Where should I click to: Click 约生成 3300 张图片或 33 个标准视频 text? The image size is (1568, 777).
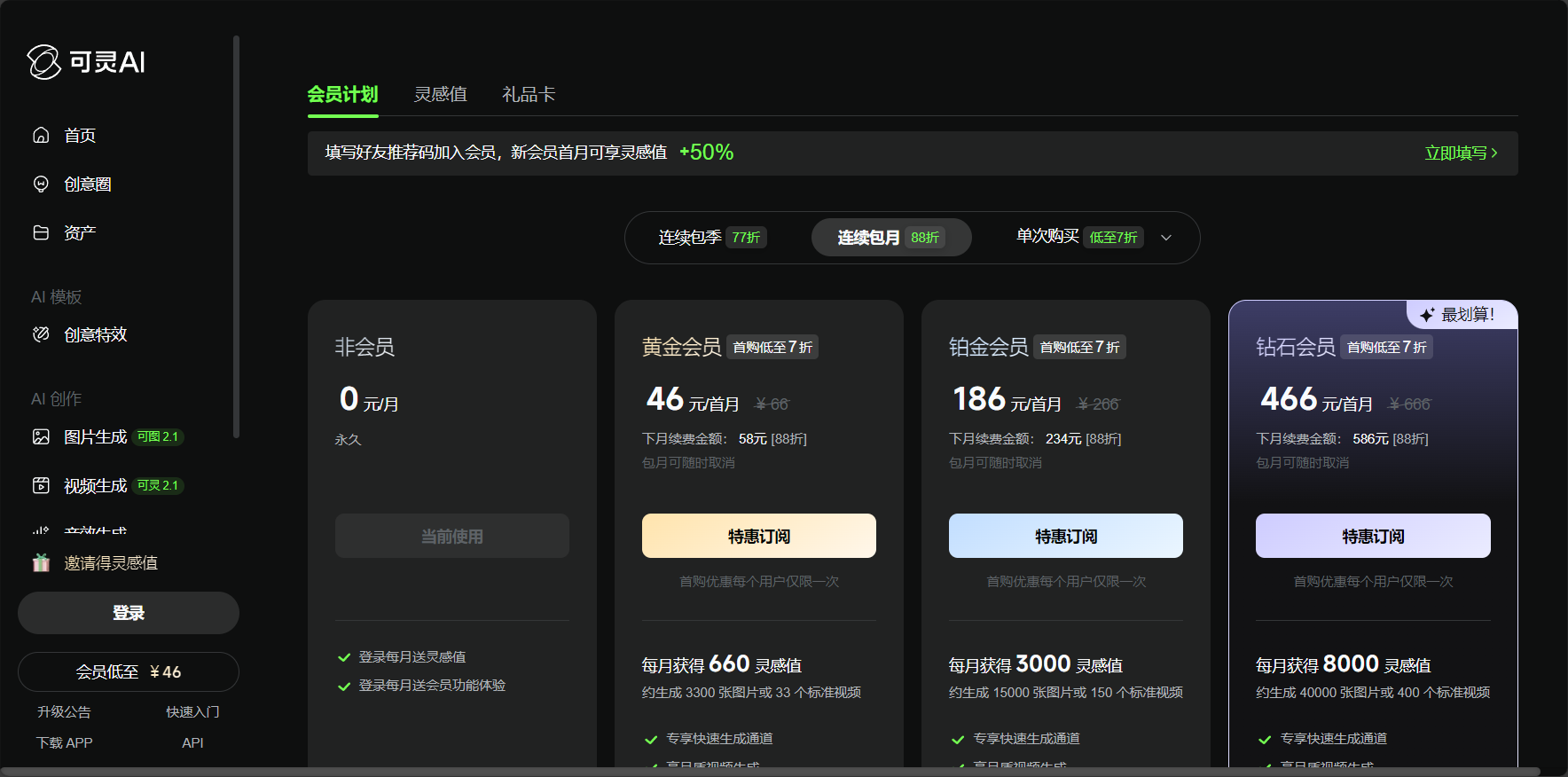coord(751,692)
